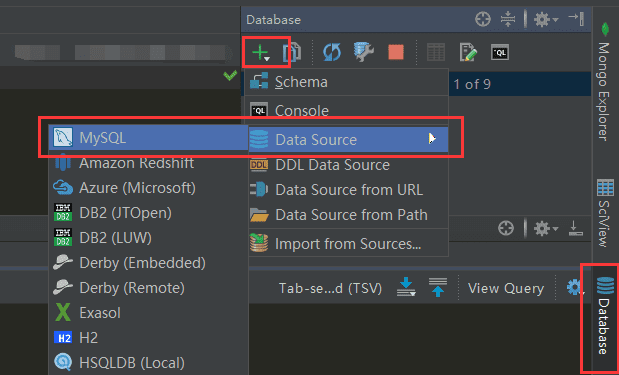Open the Tab-separated TSV format dropdown

click(330, 289)
